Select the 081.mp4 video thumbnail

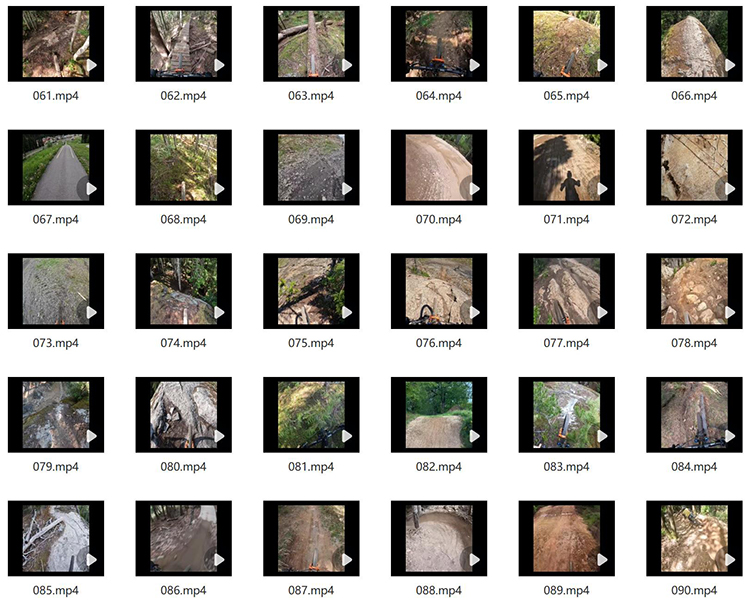tap(311, 415)
